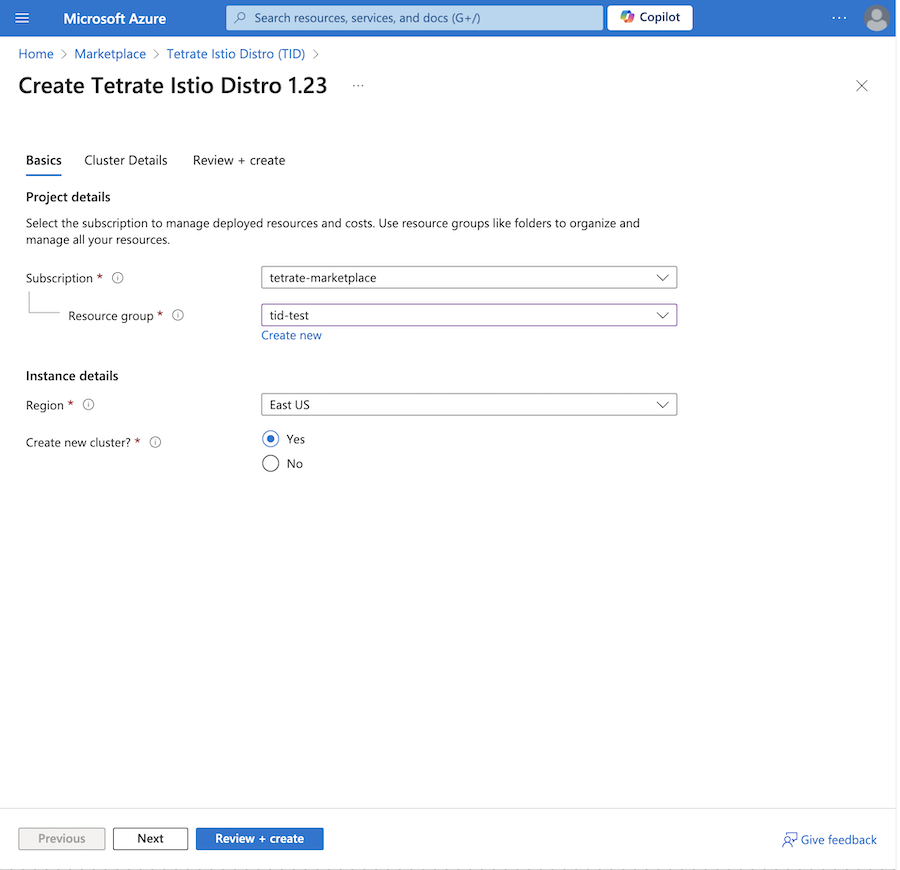Open the Azure portal hamburger menu
The width and height of the screenshot is (900, 870).
(x=22, y=18)
